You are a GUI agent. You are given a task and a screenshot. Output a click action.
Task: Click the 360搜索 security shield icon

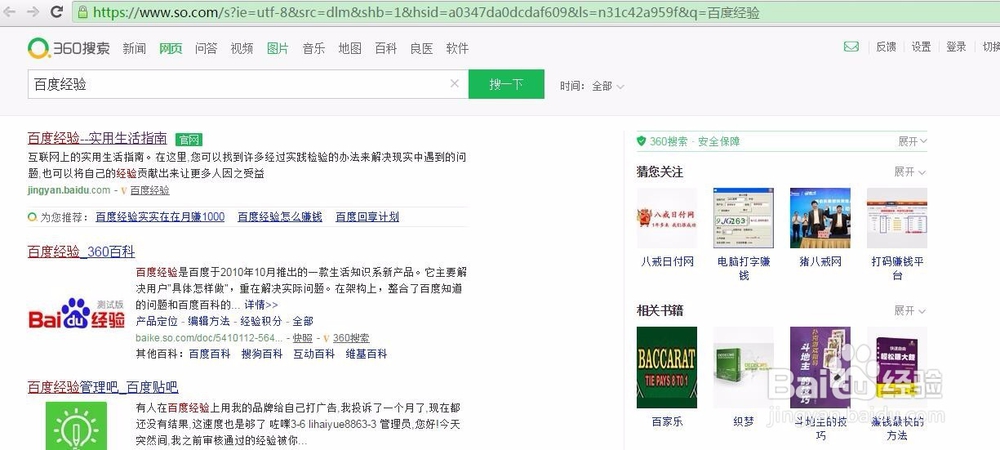(x=642, y=141)
